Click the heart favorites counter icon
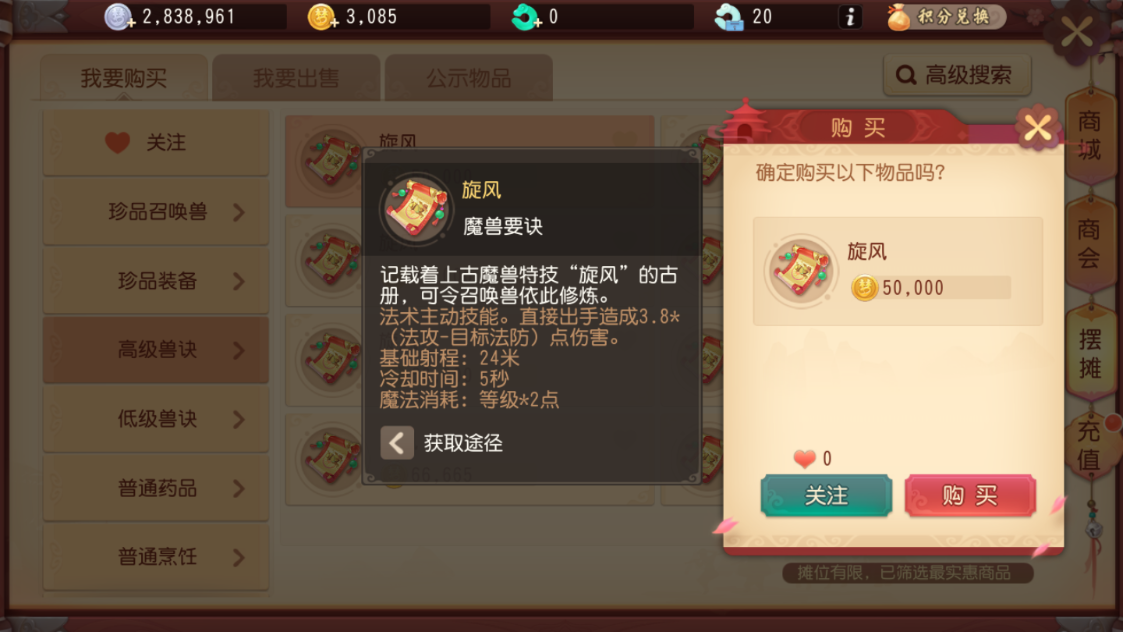1123x632 pixels. pyautogui.click(x=805, y=458)
